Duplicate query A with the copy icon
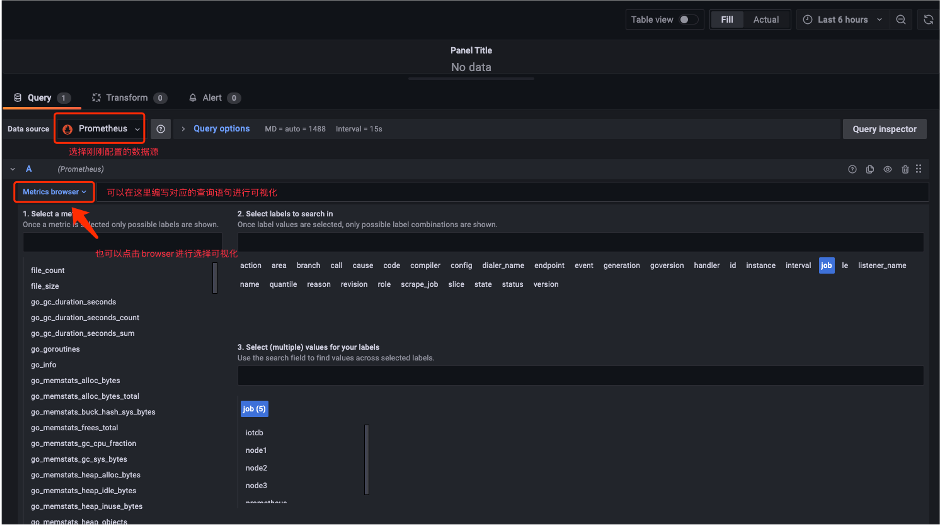The height and width of the screenshot is (525, 941). [869, 169]
